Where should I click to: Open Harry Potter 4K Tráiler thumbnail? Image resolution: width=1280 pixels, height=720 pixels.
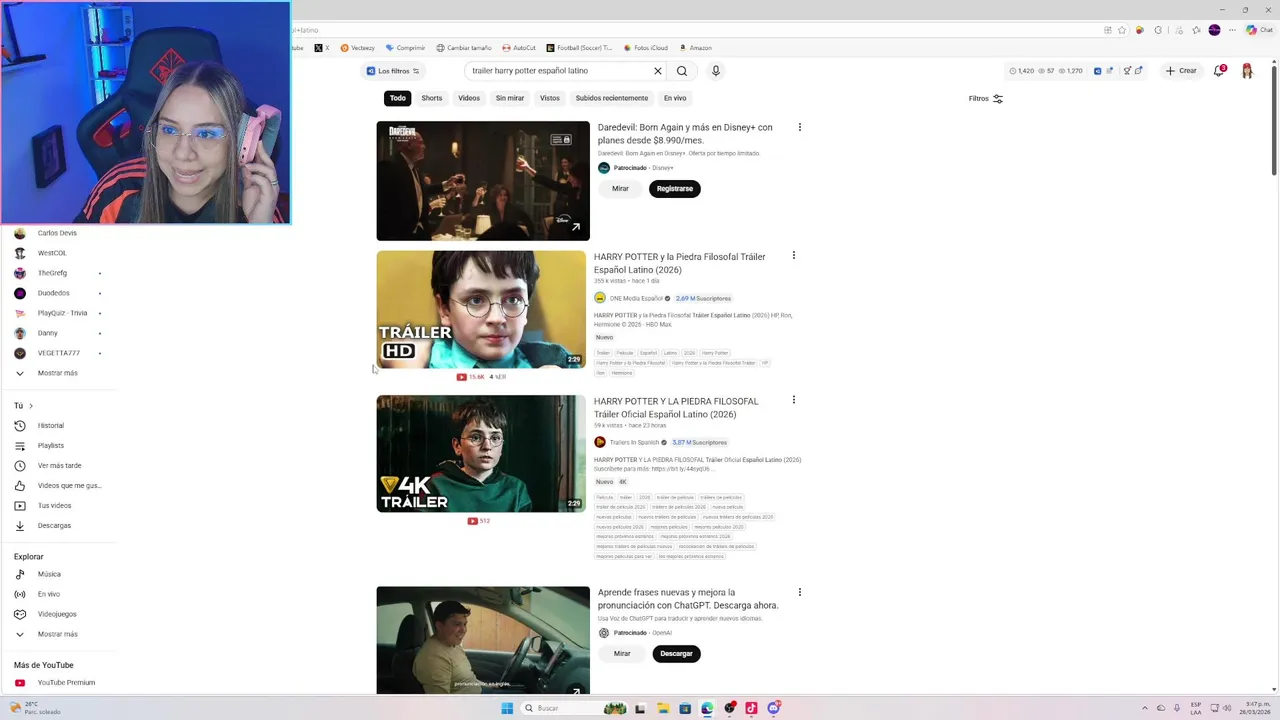coord(481,453)
